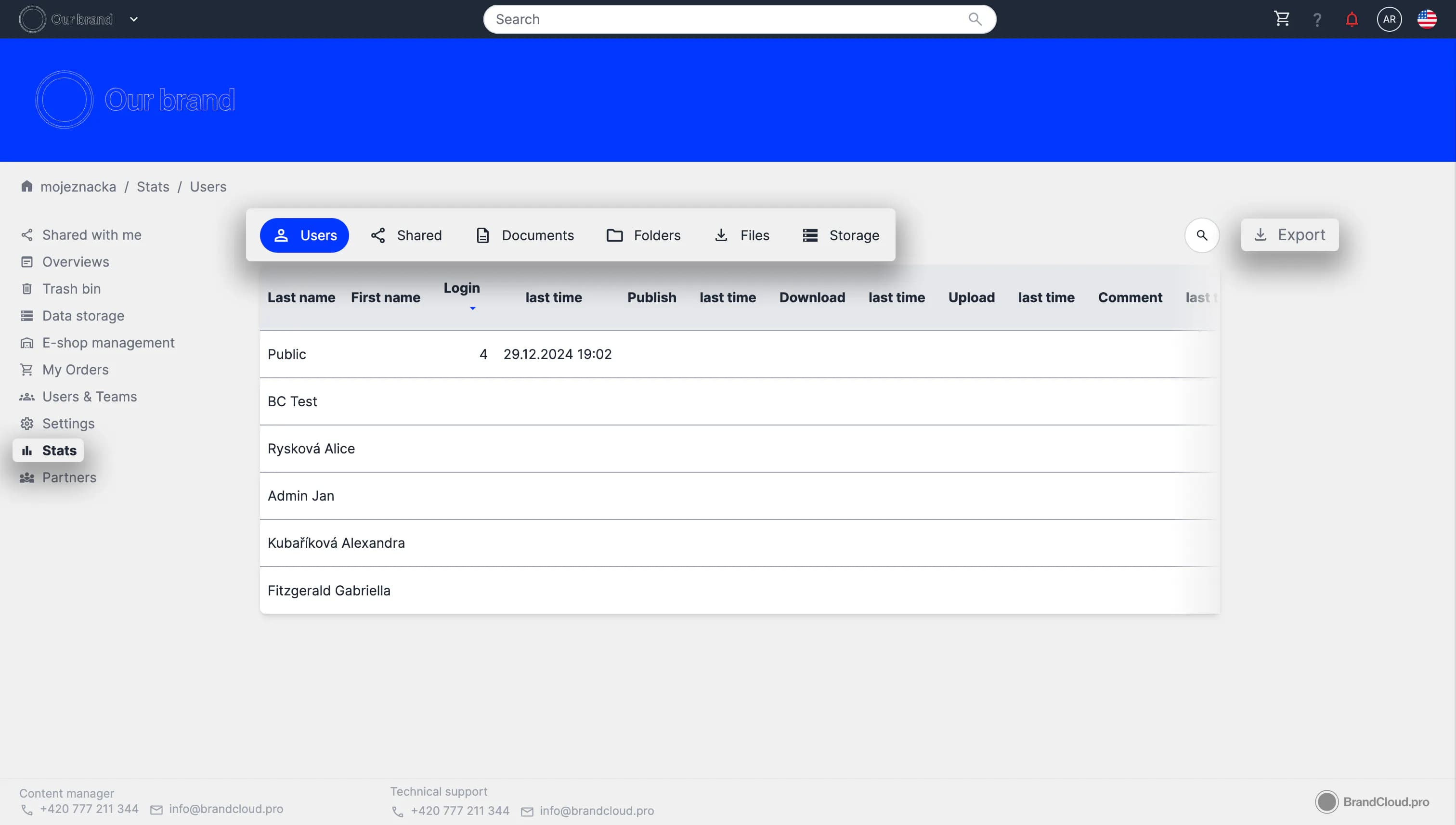Switch language via US flag icon
1456x825 pixels.
click(x=1427, y=19)
